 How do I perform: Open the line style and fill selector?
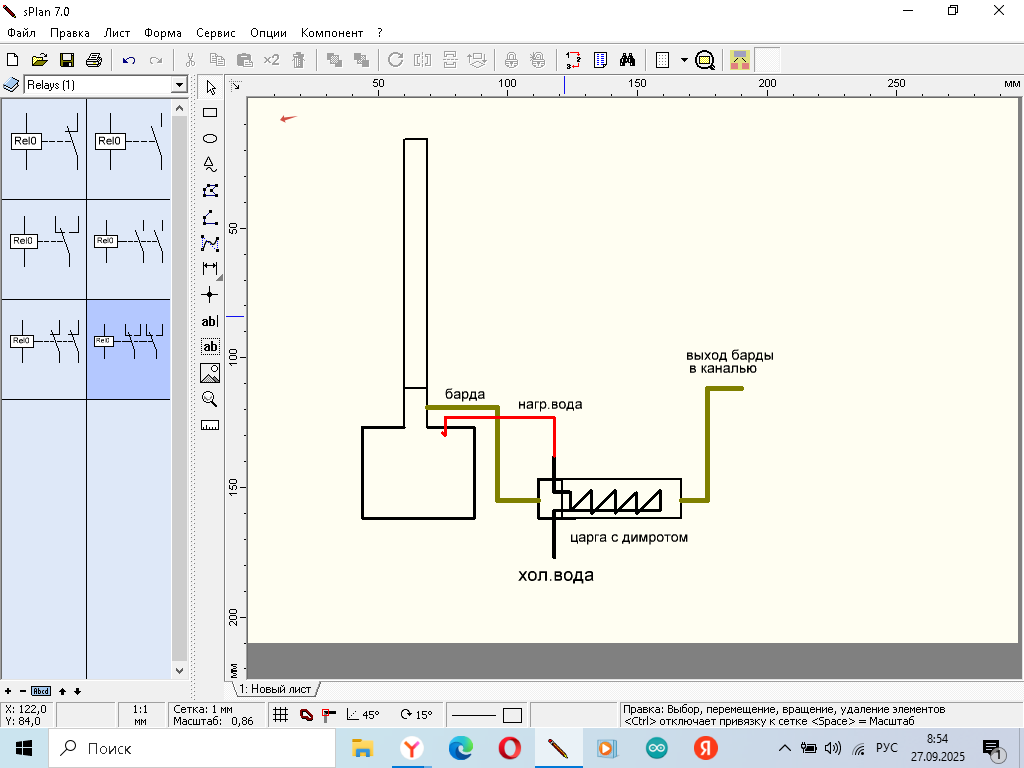coord(486,715)
